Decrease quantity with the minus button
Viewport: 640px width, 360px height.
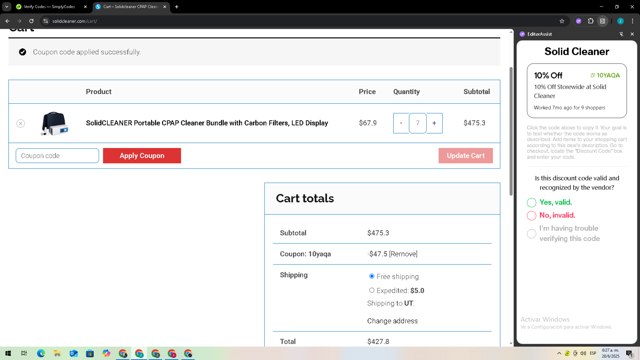pyautogui.click(x=401, y=123)
